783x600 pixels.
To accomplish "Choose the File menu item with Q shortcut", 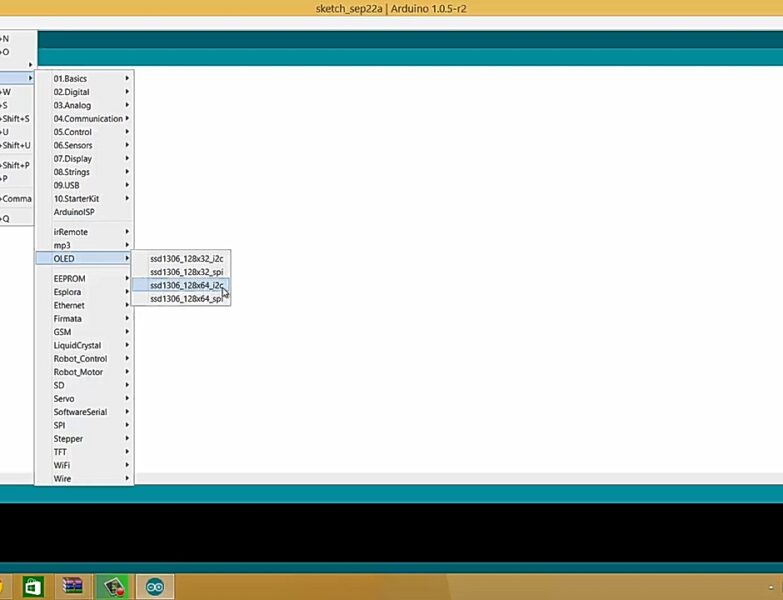I will coord(16,219).
